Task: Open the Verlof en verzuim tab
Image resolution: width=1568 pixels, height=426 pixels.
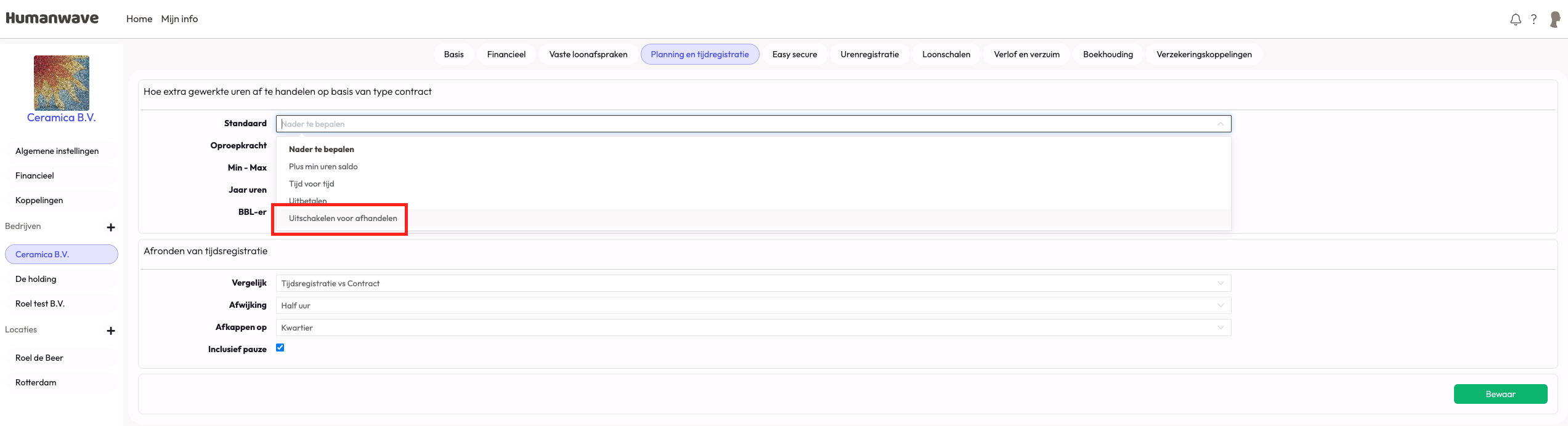Action: [1026, 54]
